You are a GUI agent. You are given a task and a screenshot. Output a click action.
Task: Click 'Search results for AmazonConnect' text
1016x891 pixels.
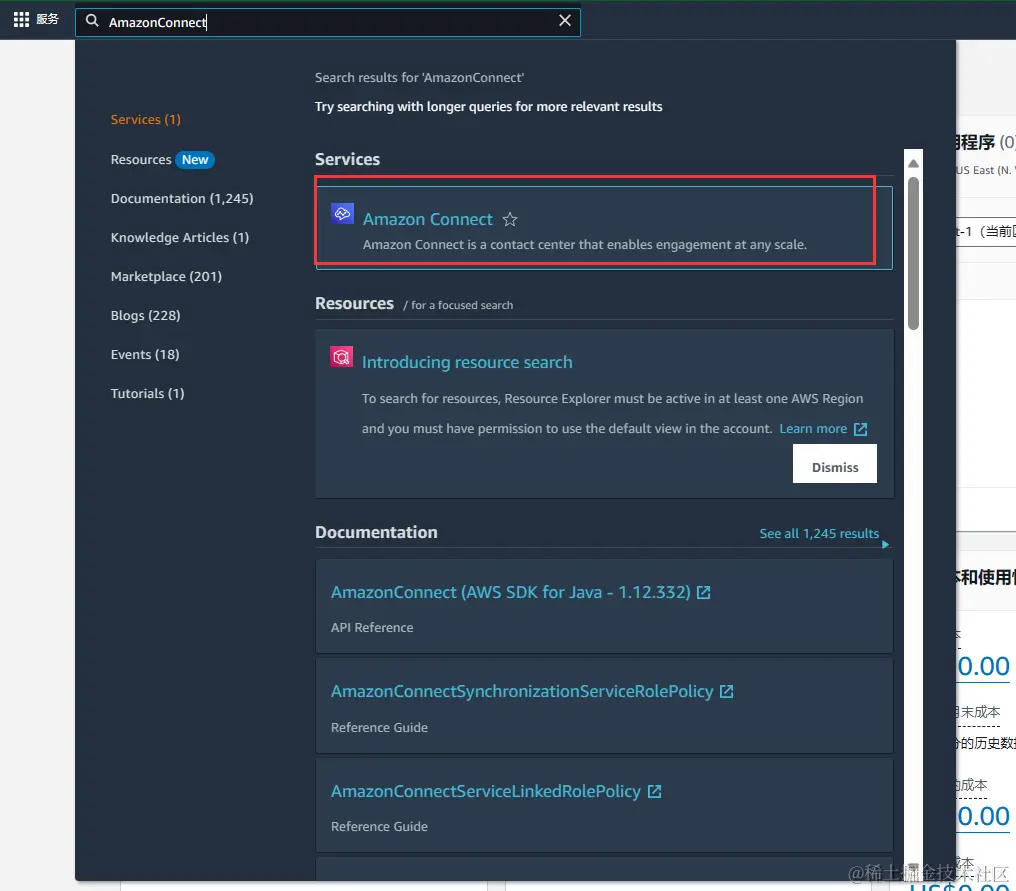(x=419, y=78)
